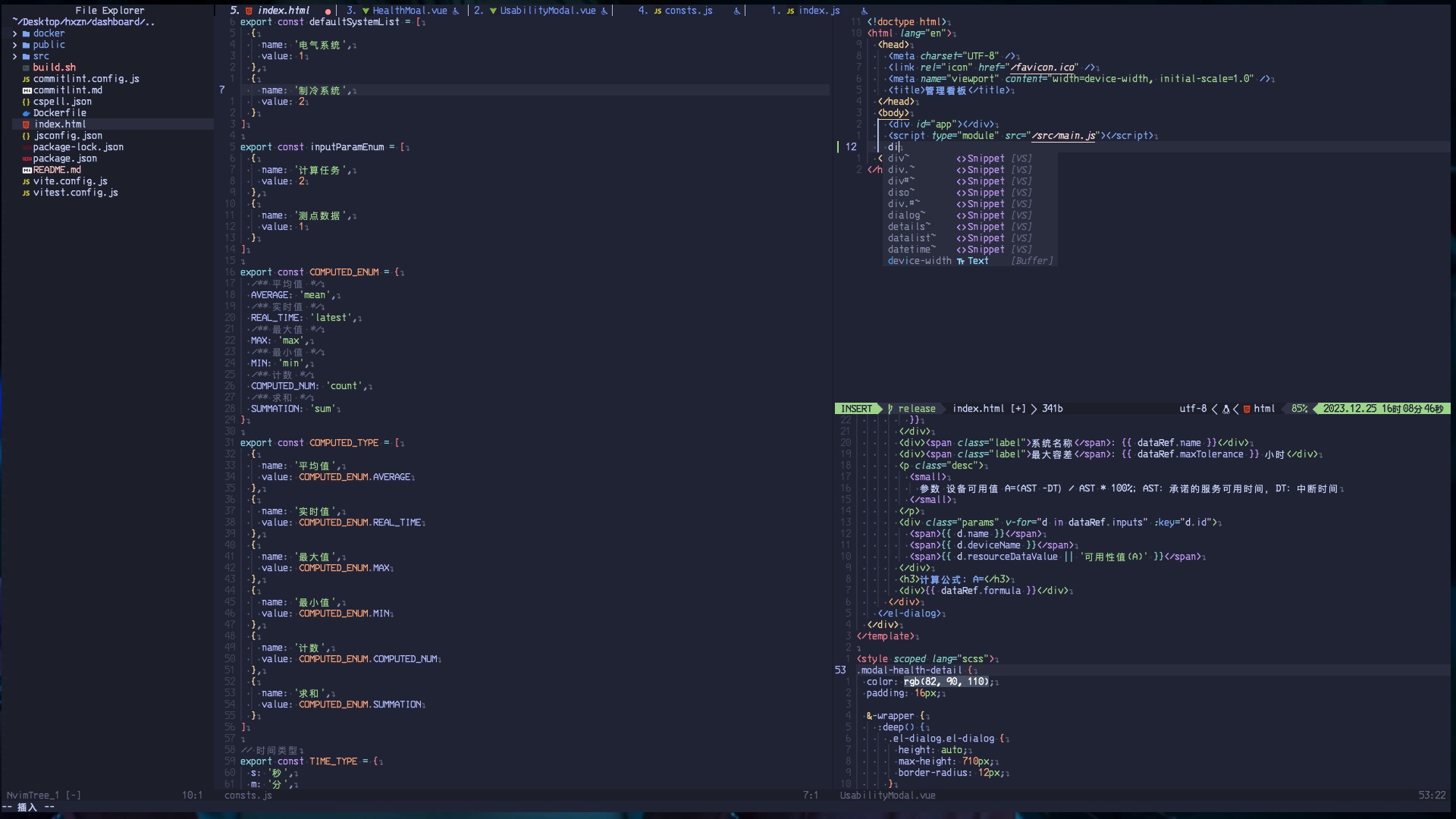
Task: Switch to the consts.js buffer tab
Action: point(688,11)
